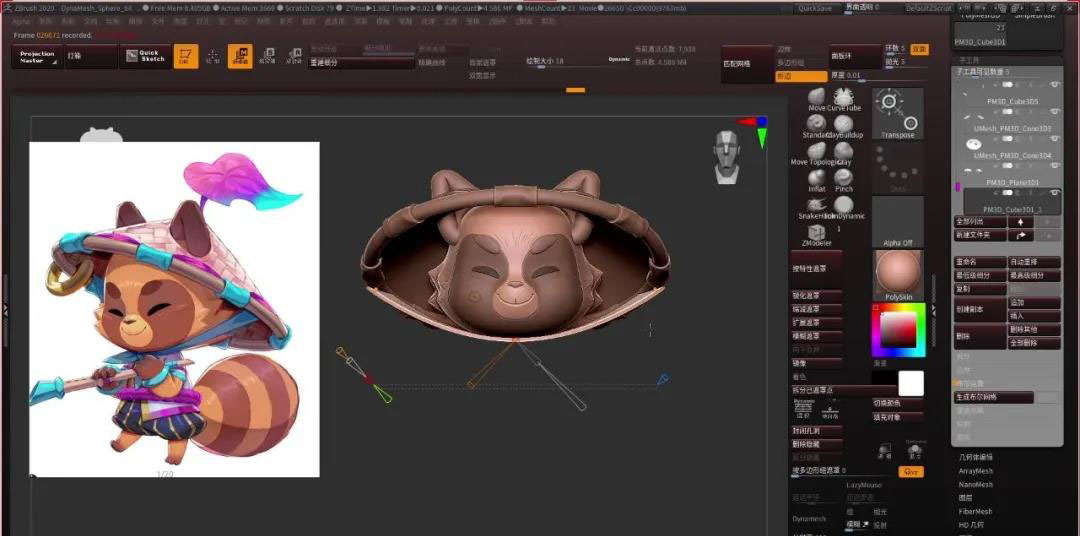Toggle boolean switch on PM3D_Cube3D1_1 row
The image size is (1080, 536).
tap(1008, 192)
